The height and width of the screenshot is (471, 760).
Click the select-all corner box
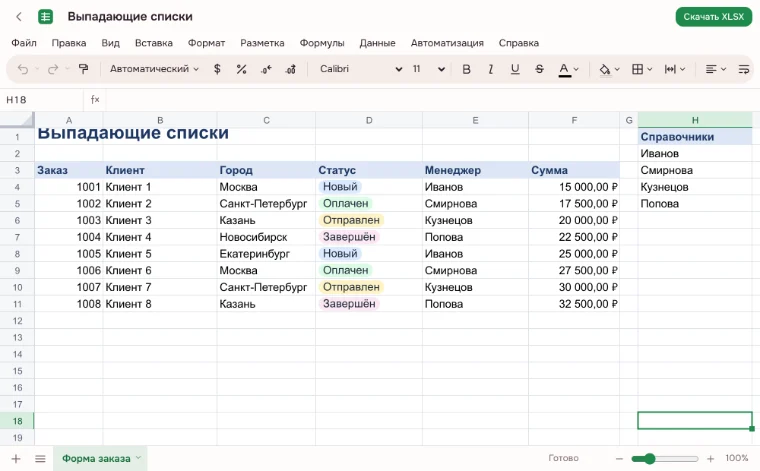[x=17, y=120]
